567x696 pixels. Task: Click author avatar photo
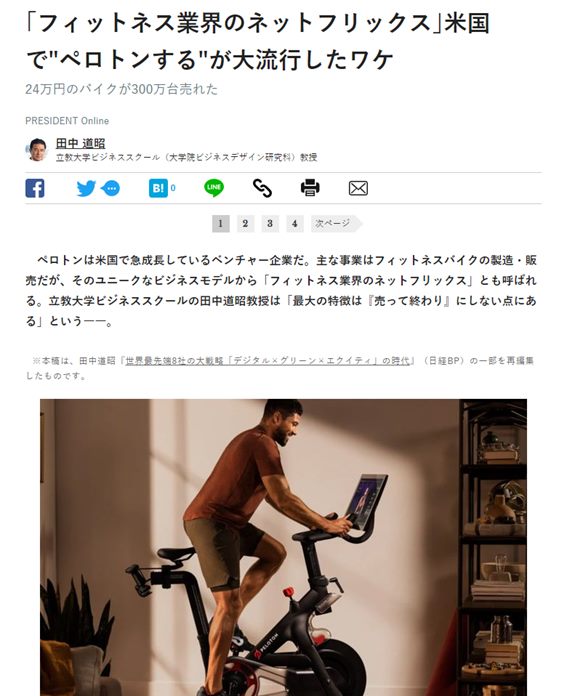click(x=37, y=150)
